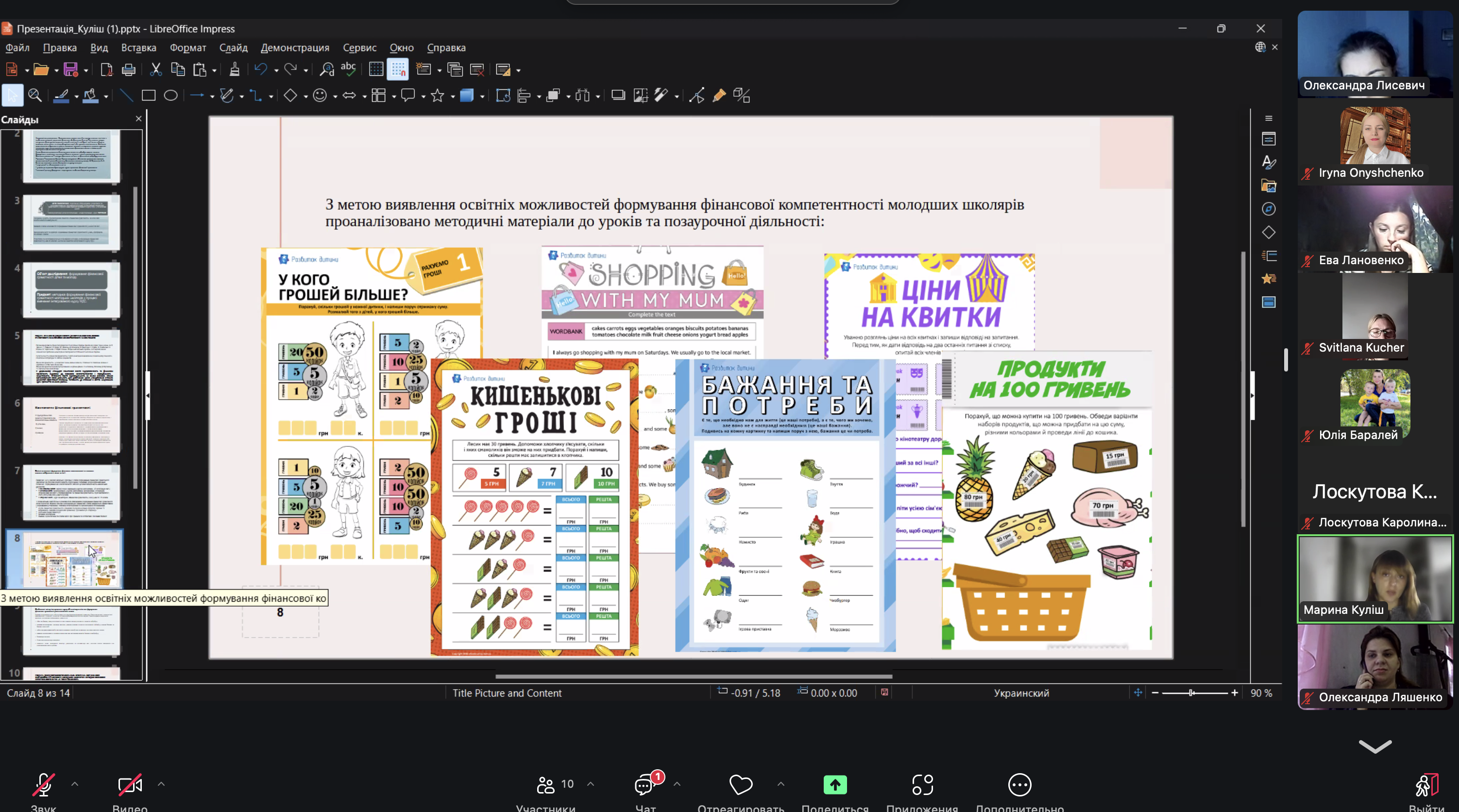This screenshot has width=1459, height=812.
Task: Open the Чат panel with unread message
Action: click(x=645, y=792)
